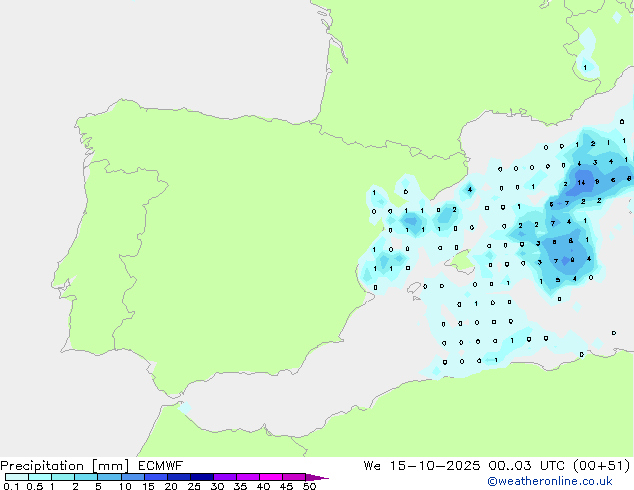Click the Mallorca island on the map
The width and height of the screenshot is (634, 490).
pos(460,260)
